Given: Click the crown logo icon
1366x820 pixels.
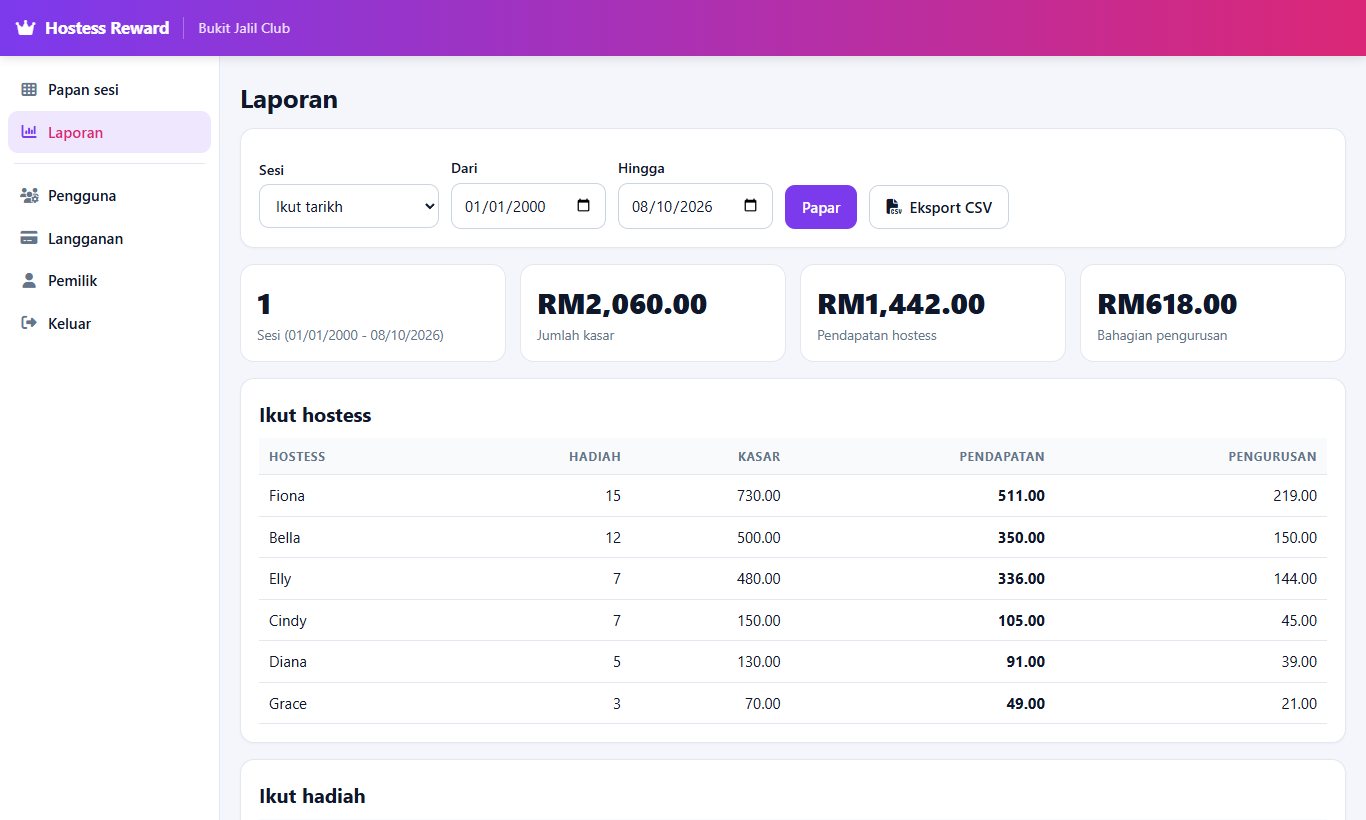Looking at the screenshot, I should (25, 28).
